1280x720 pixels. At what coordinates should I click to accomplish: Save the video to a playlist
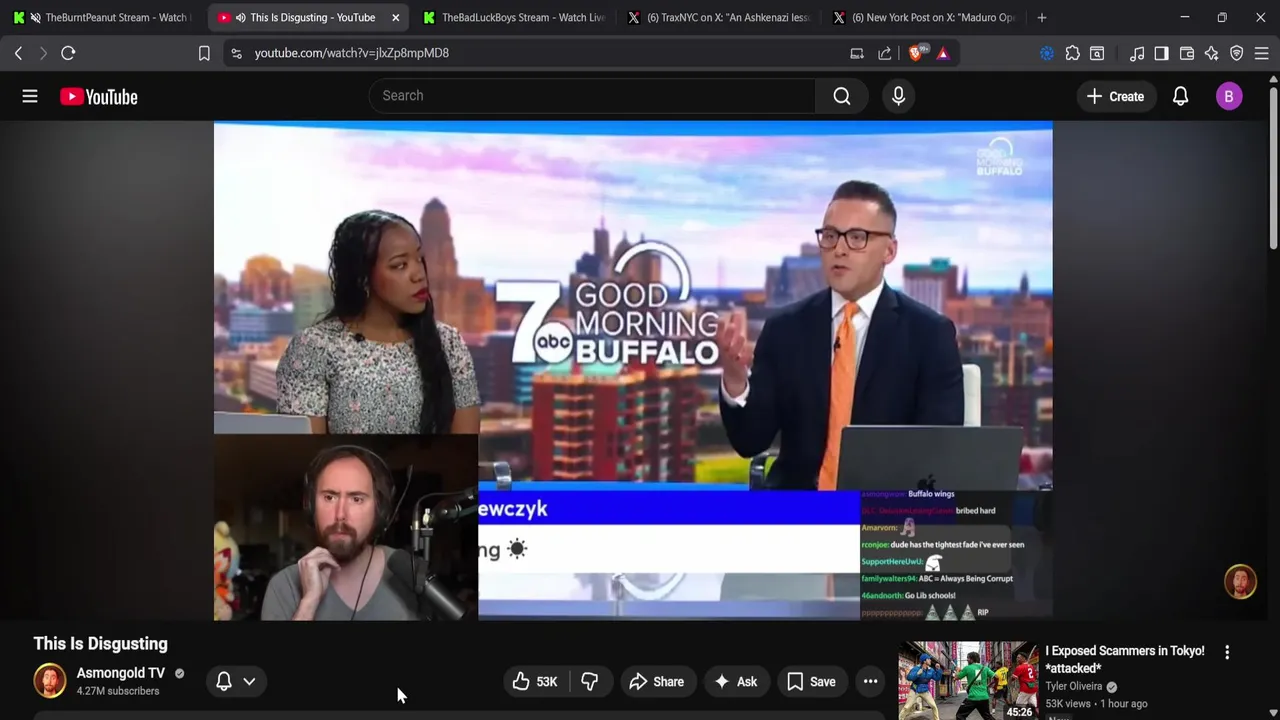pos(811,682)
